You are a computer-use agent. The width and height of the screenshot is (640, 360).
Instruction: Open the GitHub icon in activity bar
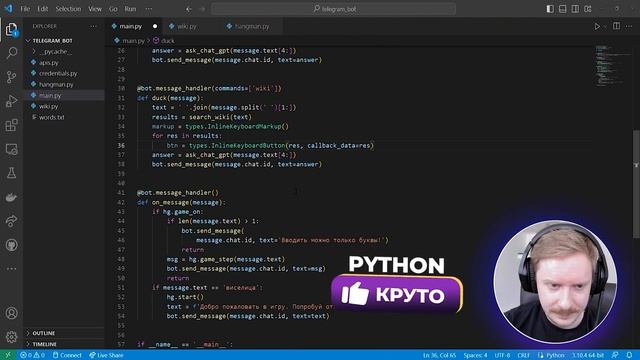click(x=11, y=245)
